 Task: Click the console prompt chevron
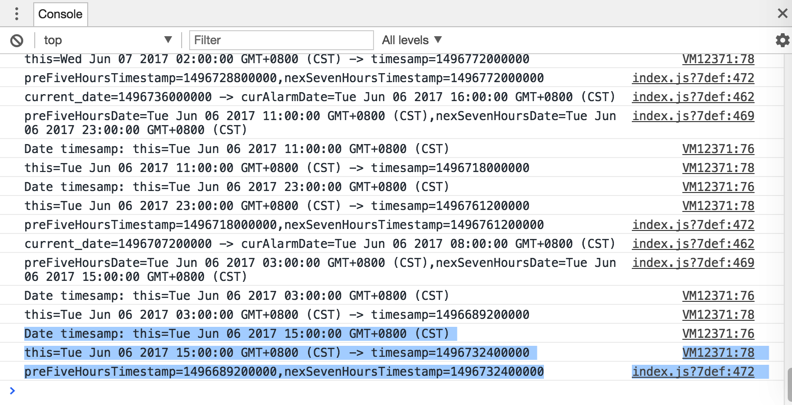pos(13,390)
